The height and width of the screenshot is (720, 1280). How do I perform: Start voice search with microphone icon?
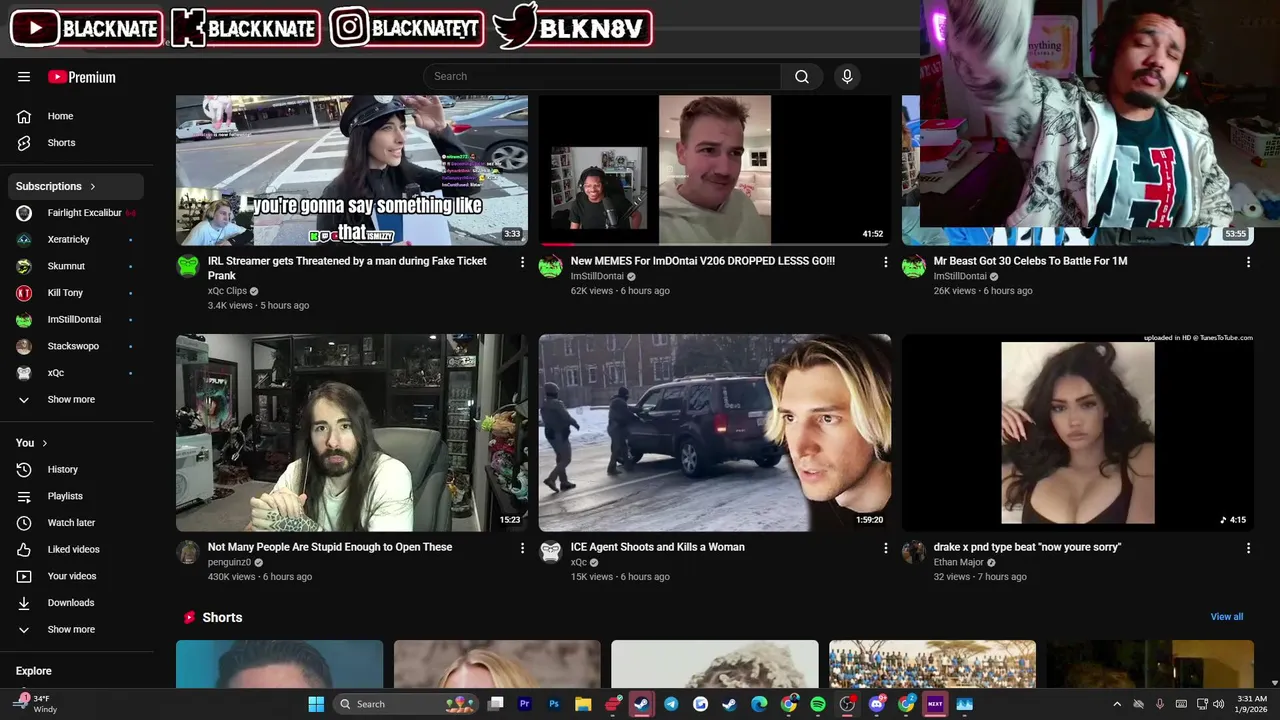(x=847, y=77)
